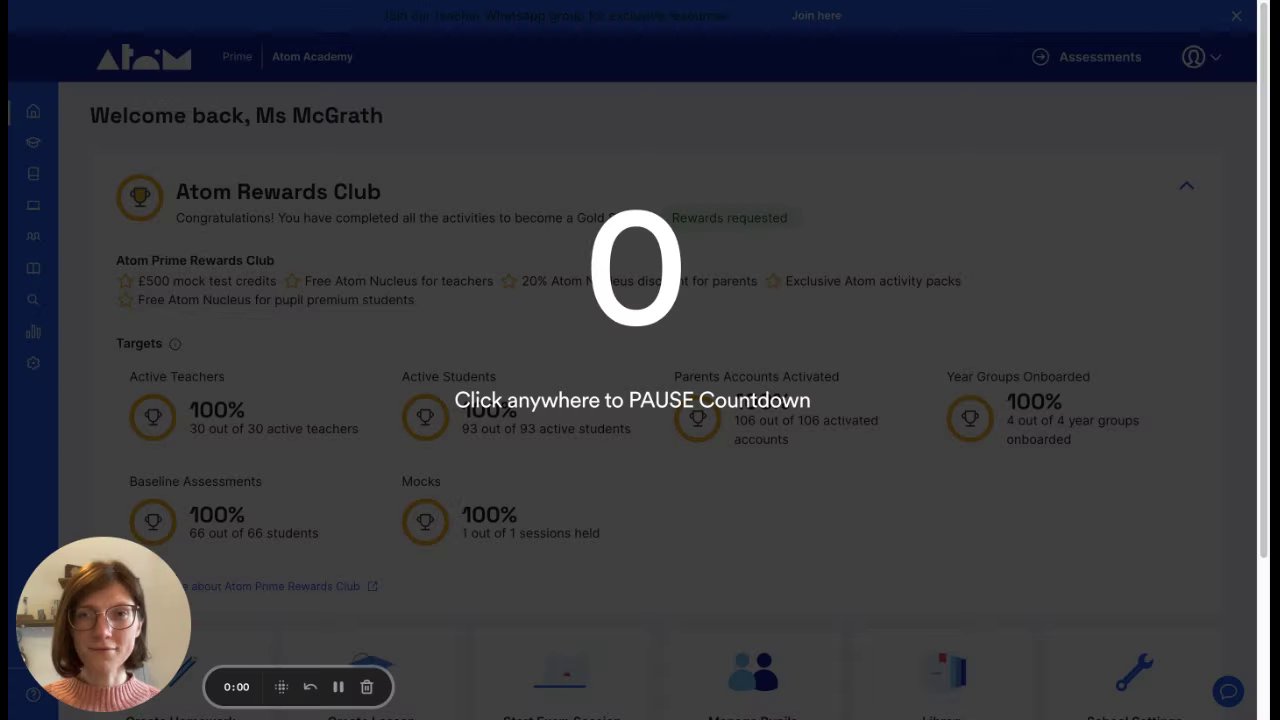Open the Assessments link in the header
1280x720 pixels.
coord(1100,57)
